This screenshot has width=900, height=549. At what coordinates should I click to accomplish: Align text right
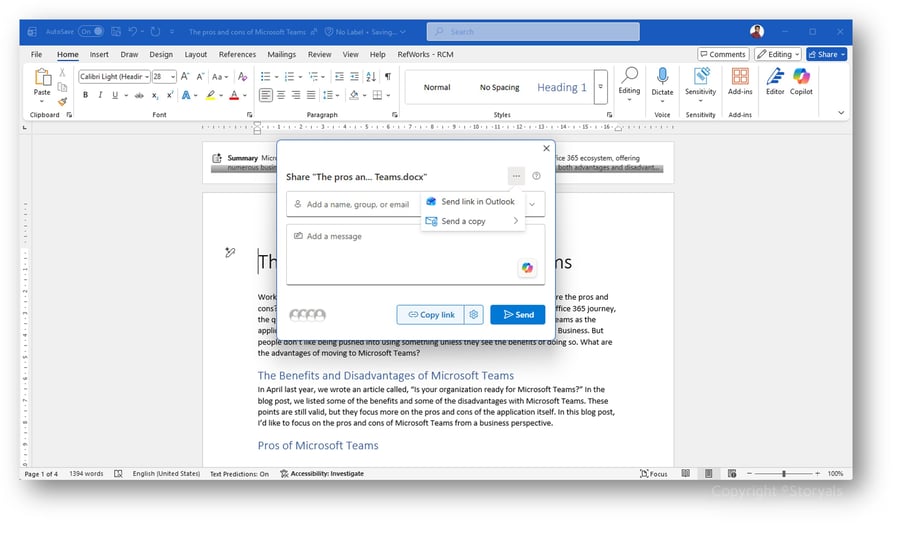pos(296,95)
